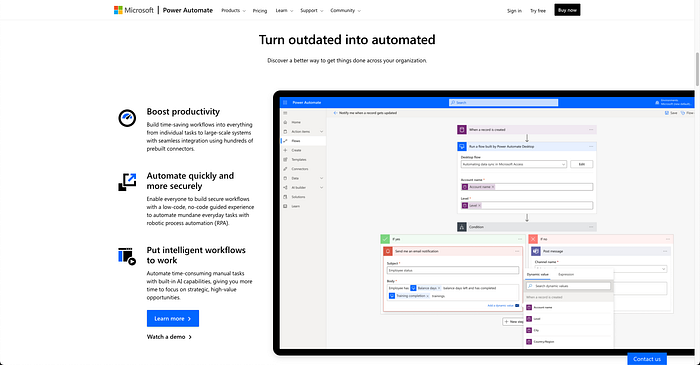
Task: Remove the Training completion token
Action: click(x=428, y=296)
